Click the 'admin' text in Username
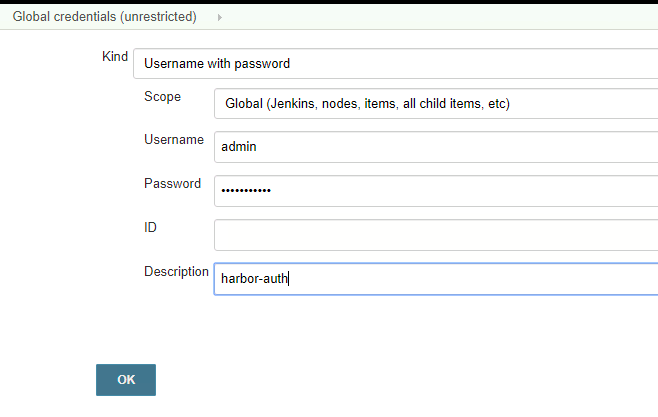 click(239, 147)
